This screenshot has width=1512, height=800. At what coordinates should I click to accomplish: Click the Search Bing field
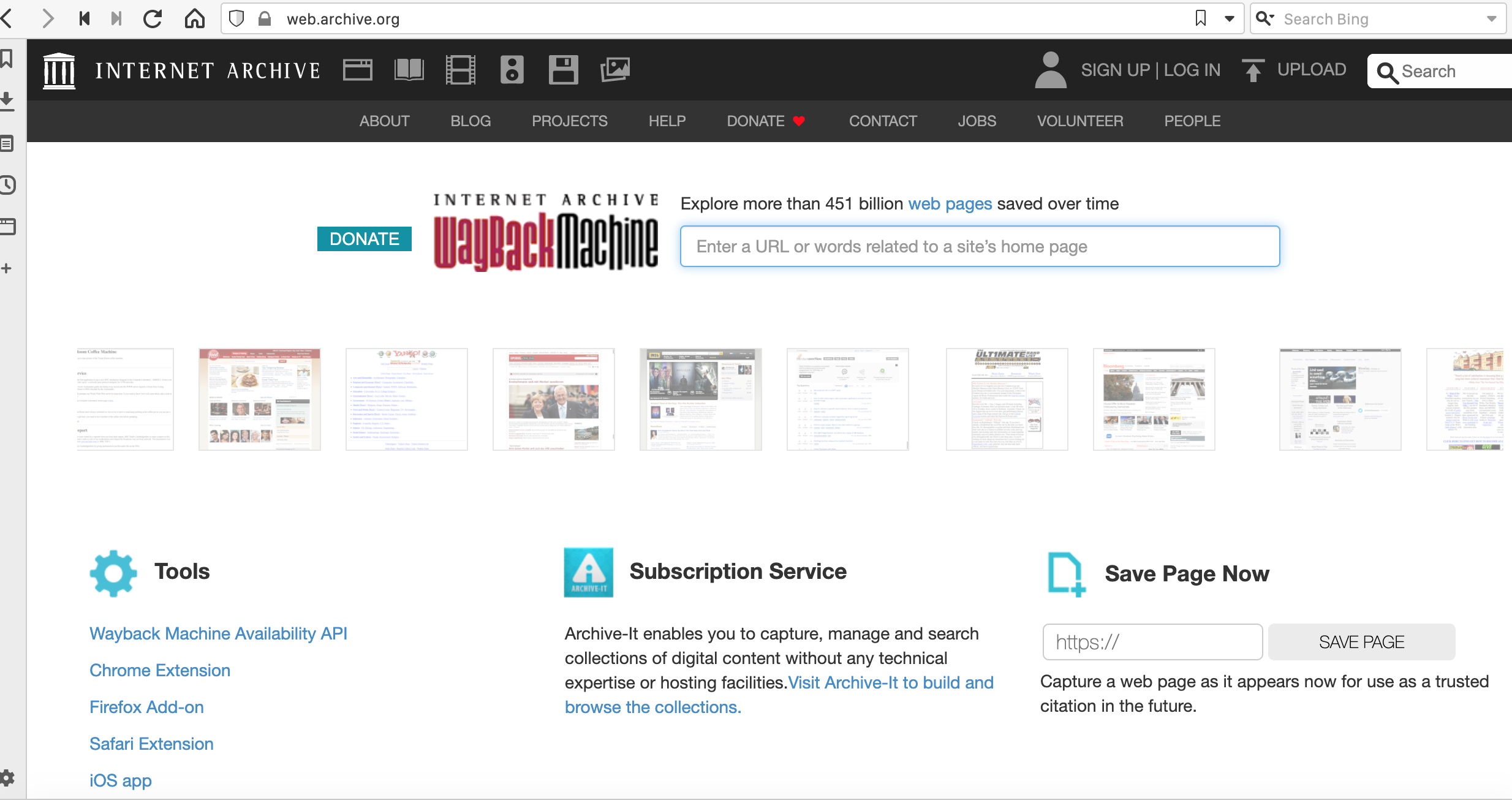(x=1378, y=18)
